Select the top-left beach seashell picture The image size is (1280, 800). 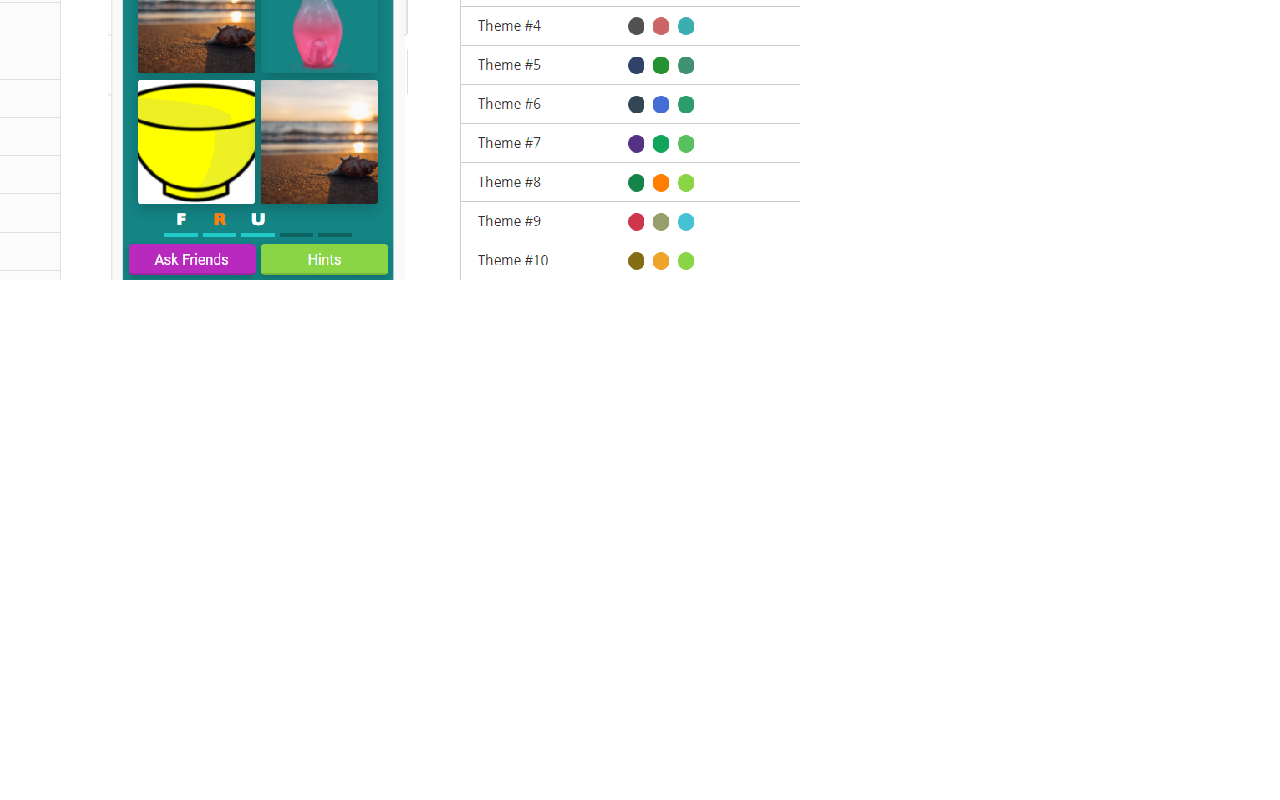[x=196, y=36]
